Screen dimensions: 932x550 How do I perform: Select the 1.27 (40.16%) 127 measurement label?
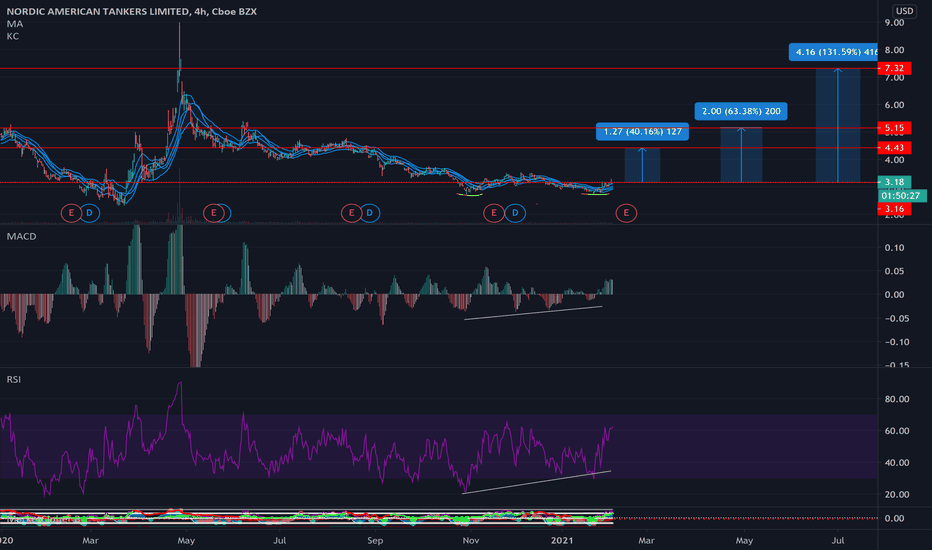[x=643, y=131]
